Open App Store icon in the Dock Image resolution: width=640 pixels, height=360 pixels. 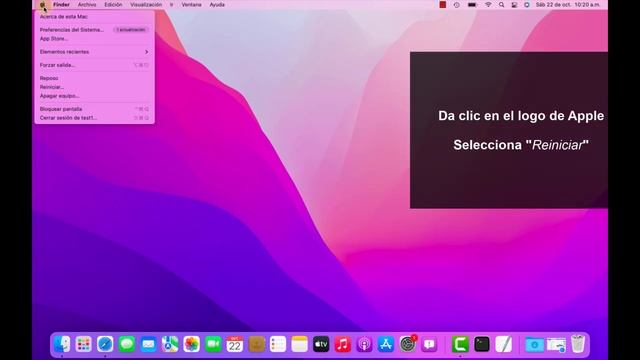386,344
